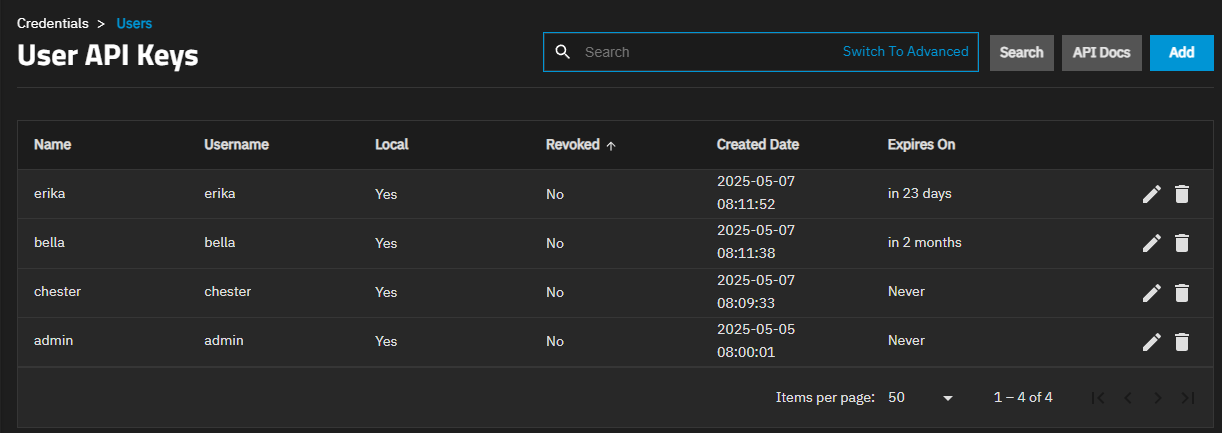Delete the erika API key
The image size is (1222, 433).
pyautogui.click(x=1182, y=194)
